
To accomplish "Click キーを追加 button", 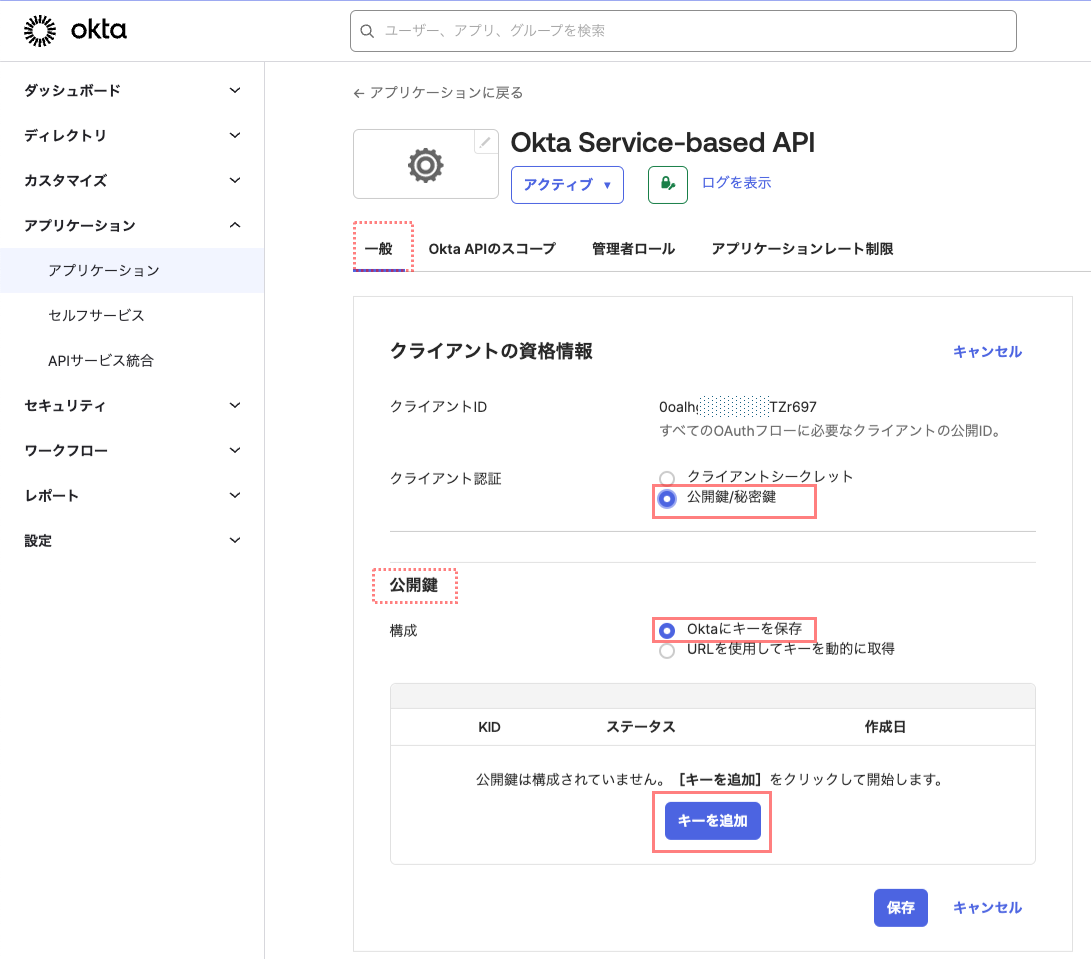I will [712, 821].
